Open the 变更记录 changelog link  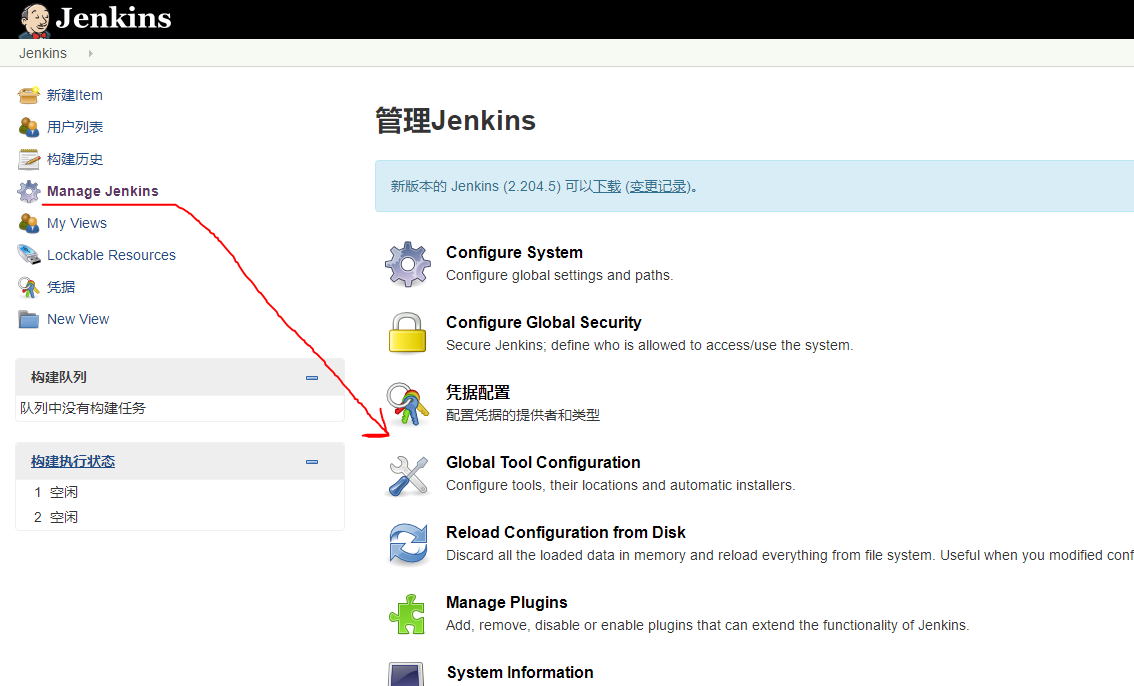tap(657, 186)
